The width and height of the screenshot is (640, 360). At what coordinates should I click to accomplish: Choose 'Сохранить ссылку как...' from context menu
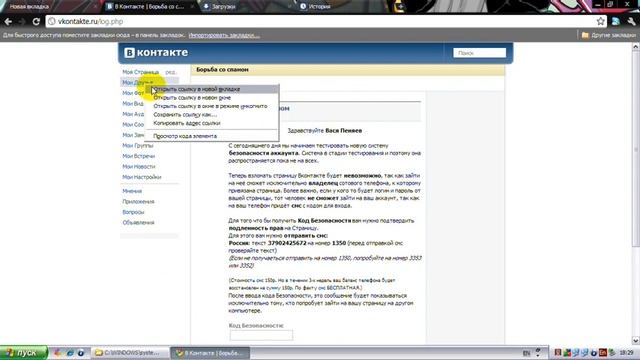click(x=212, y=115)
